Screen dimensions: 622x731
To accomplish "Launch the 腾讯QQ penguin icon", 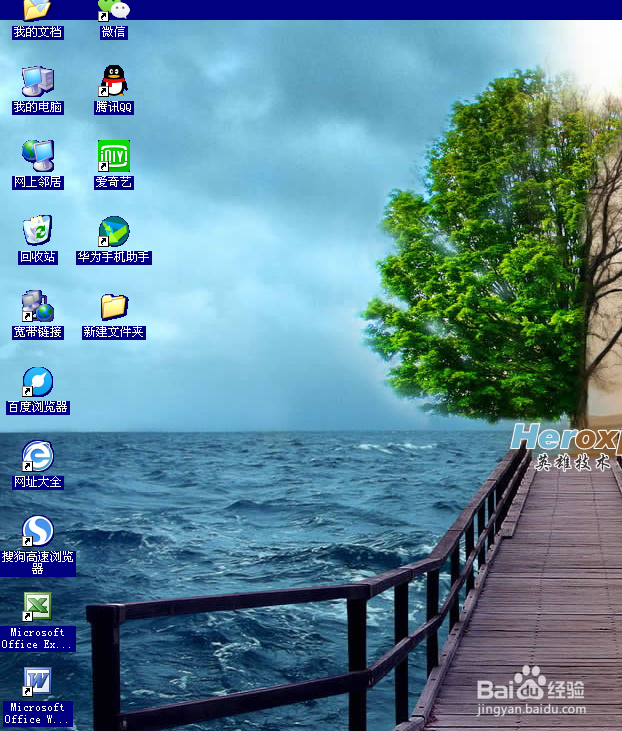I will 113,81.
